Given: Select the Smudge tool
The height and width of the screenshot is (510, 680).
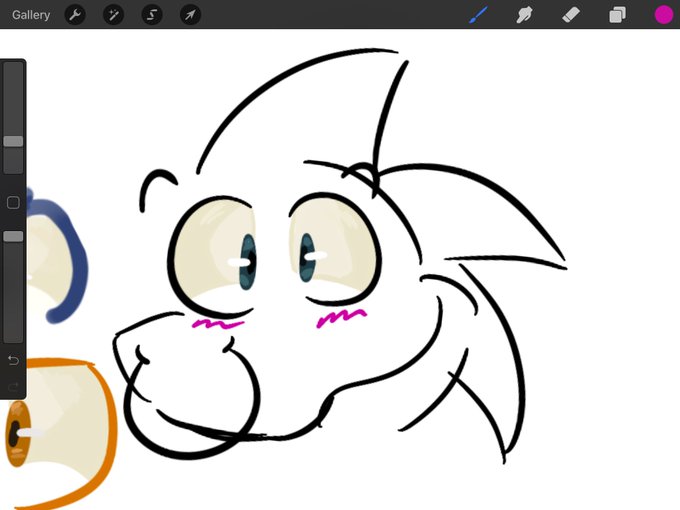Looking at the screenshot, I should point(524,15).
